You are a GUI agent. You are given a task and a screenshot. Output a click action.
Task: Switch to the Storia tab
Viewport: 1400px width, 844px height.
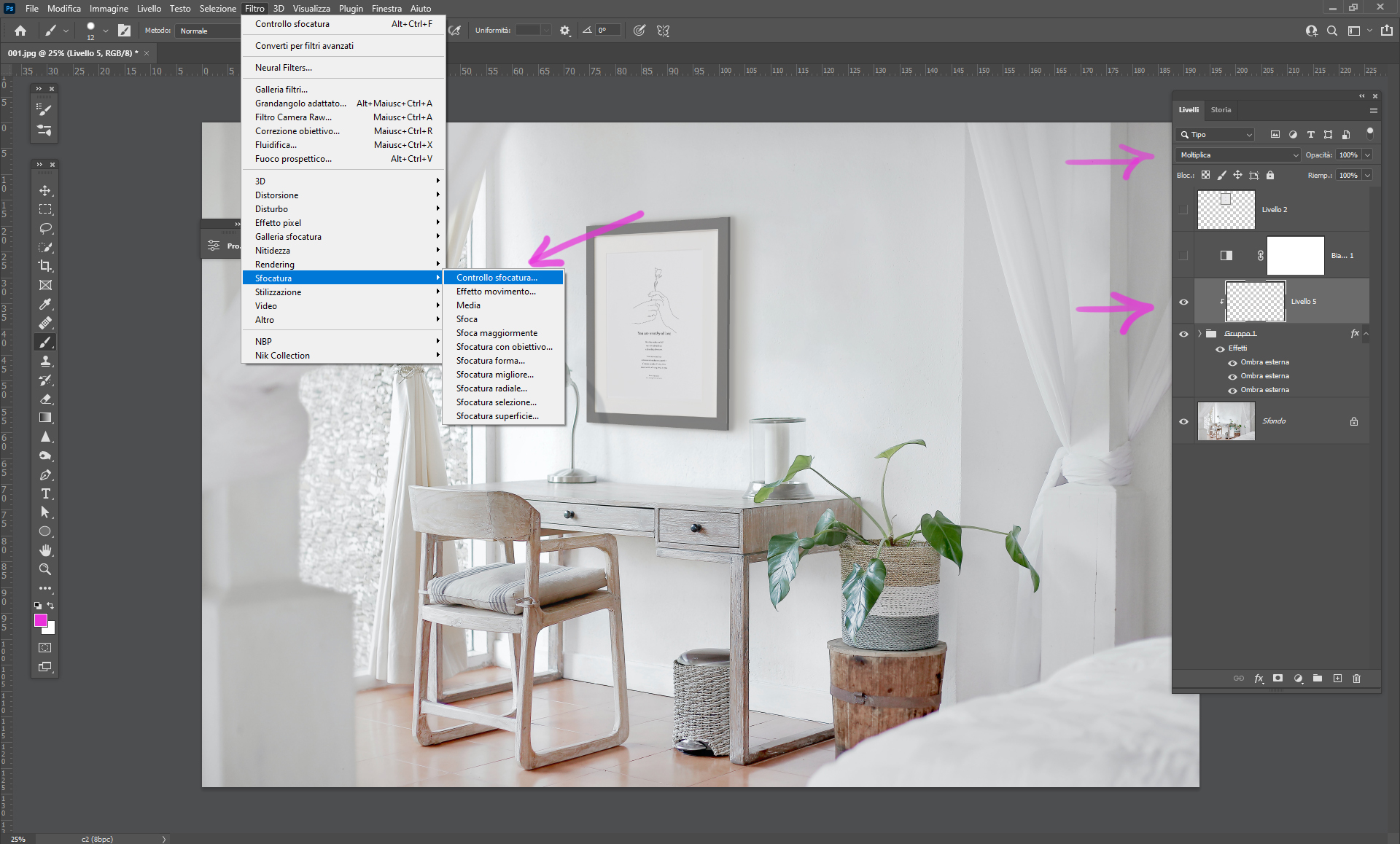point(1221,110)
